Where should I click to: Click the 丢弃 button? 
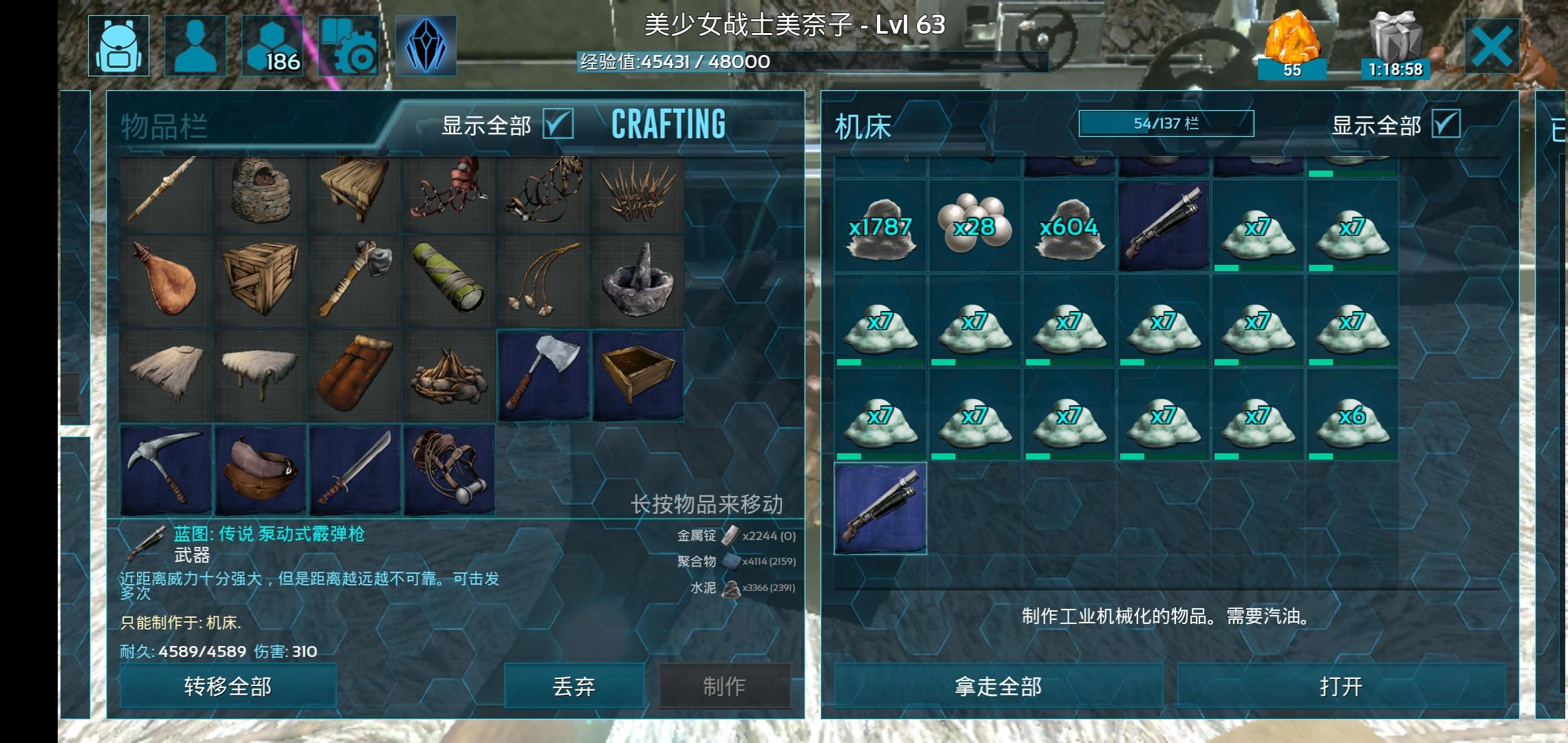pyautogui.click(x=574, y=686)
